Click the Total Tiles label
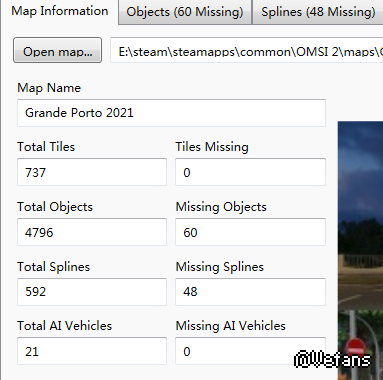Screen dimensions: 383x380 tap(46, 147)
